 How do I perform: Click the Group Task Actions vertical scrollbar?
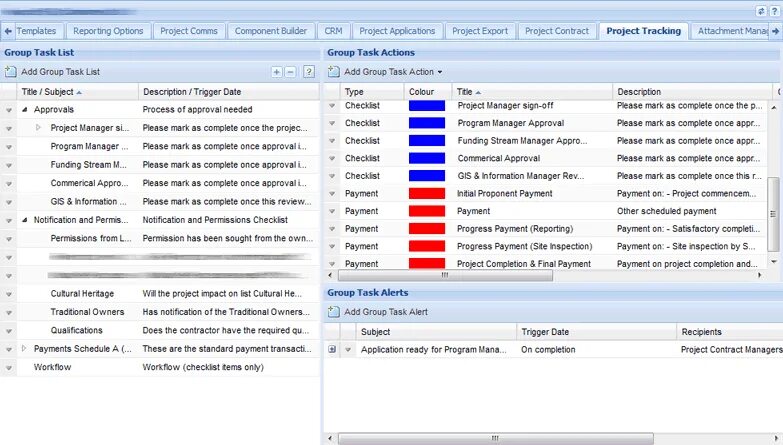click(773, 214)
